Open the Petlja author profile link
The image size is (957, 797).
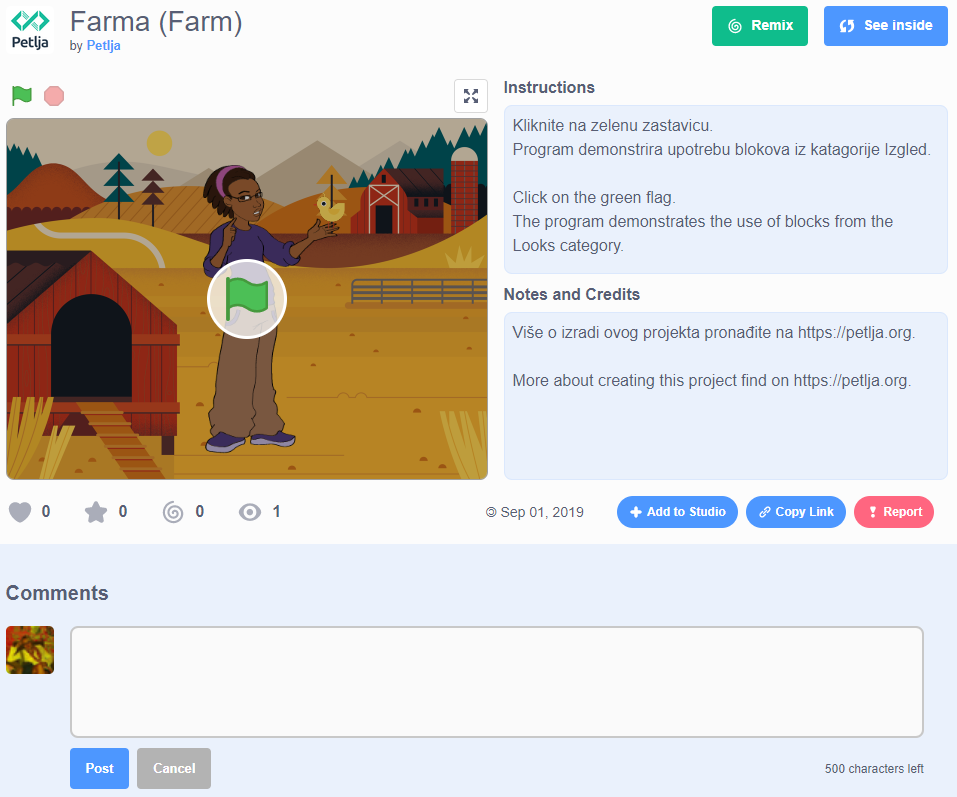pos(103,46)
